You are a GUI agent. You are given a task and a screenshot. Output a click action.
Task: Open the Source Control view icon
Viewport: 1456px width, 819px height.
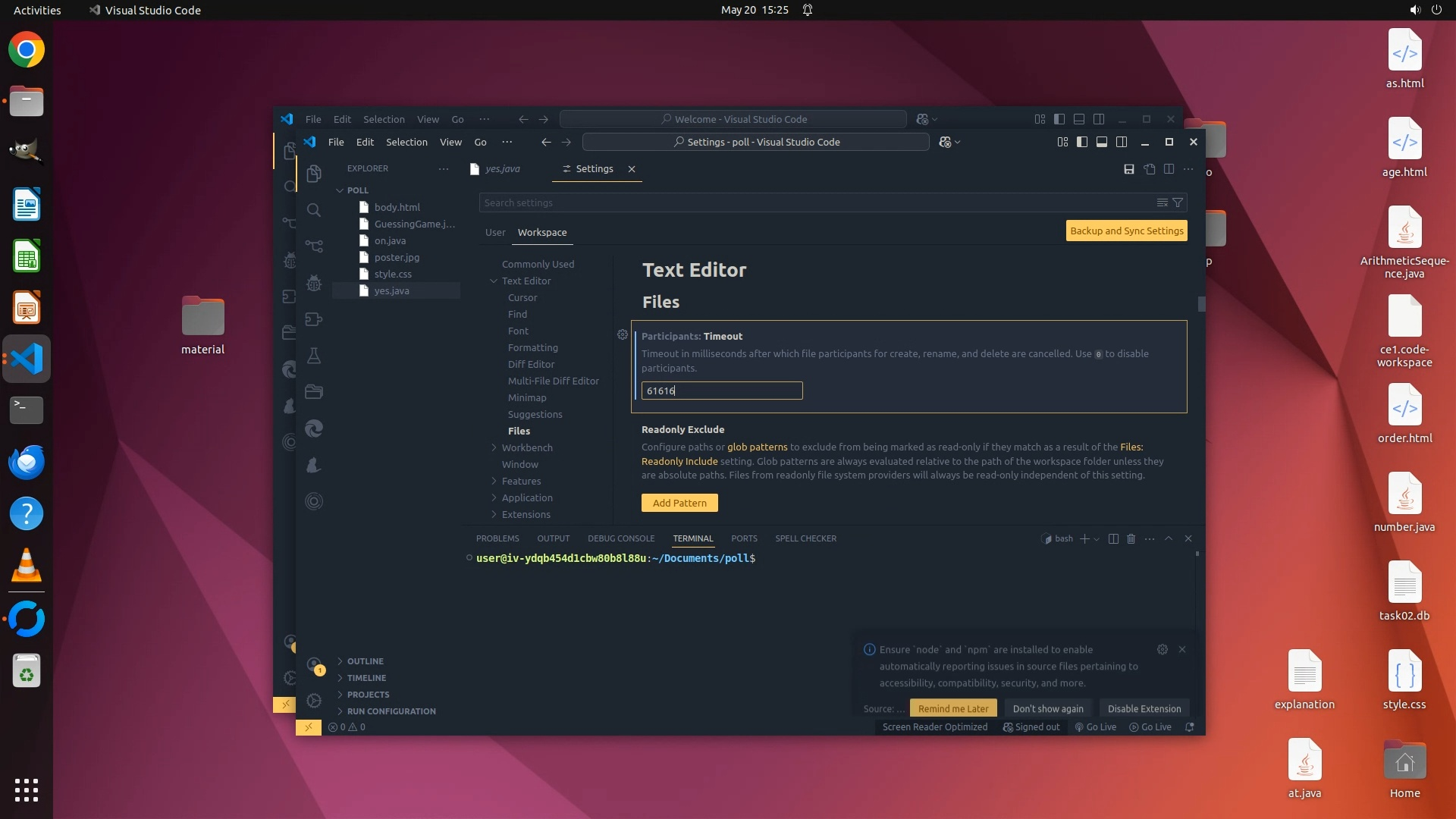click(x=314, y=246)
